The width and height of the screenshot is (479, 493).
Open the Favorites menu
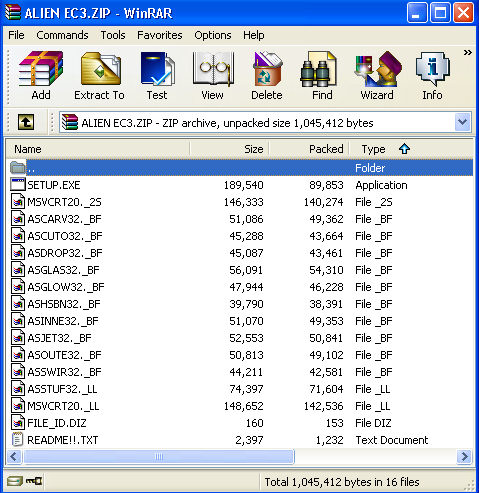click(160, 35)
